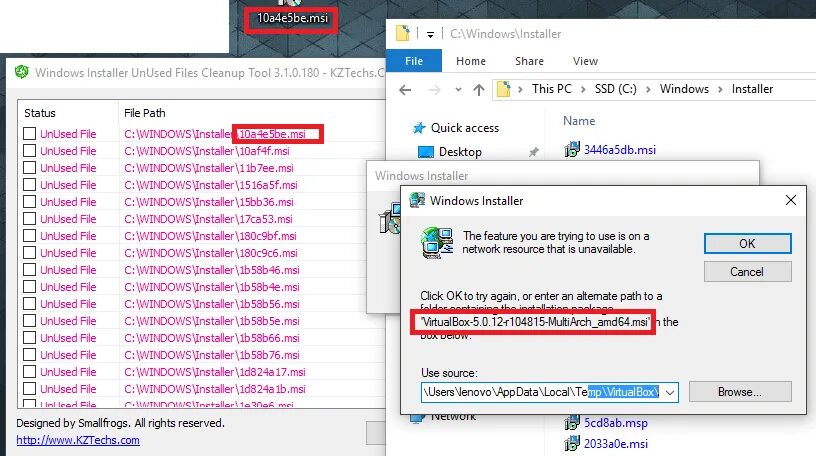
Task: Check the box for 180c9c6.msi
Action: coord(30,253)
